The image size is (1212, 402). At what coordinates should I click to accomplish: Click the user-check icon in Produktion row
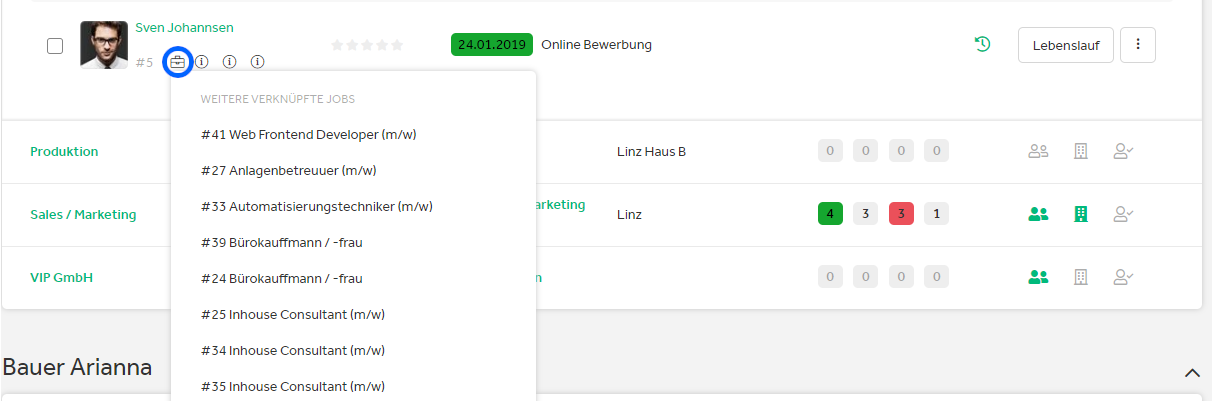pyautogui.click(x=1123, y=152)
